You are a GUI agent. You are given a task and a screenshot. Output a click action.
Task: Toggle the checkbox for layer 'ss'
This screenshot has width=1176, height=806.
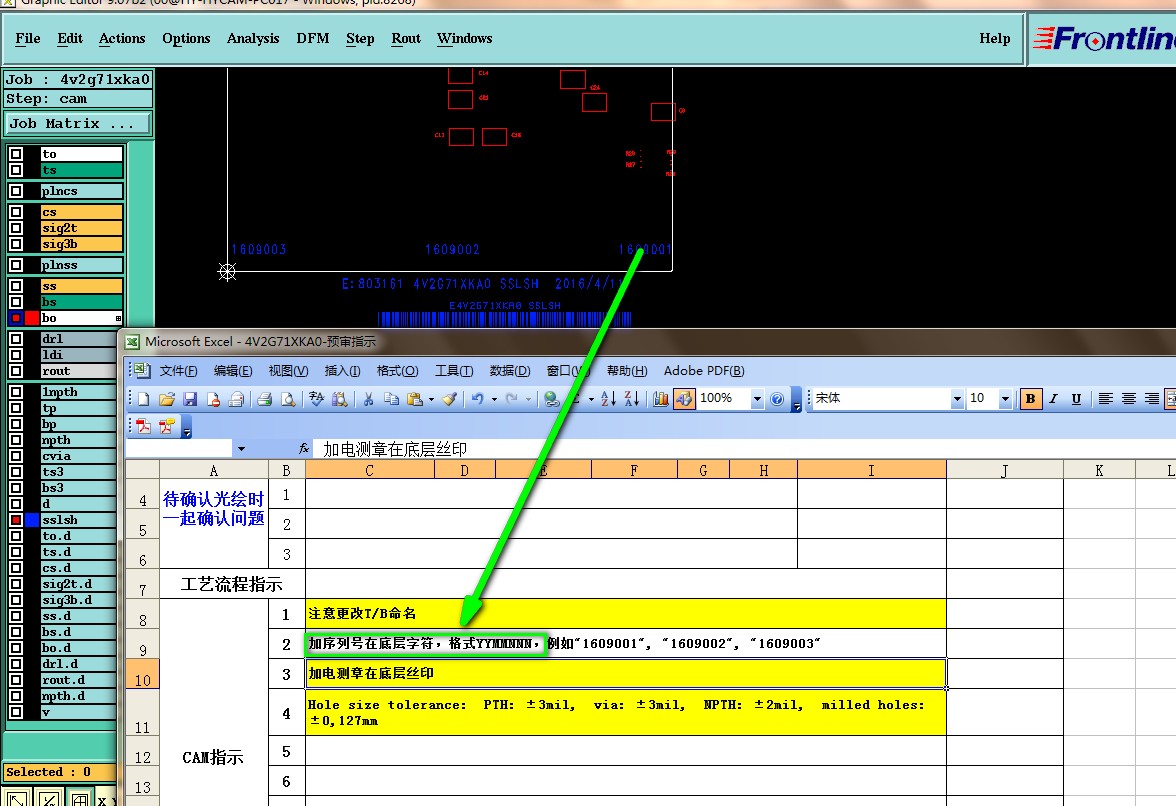(16, 286)
